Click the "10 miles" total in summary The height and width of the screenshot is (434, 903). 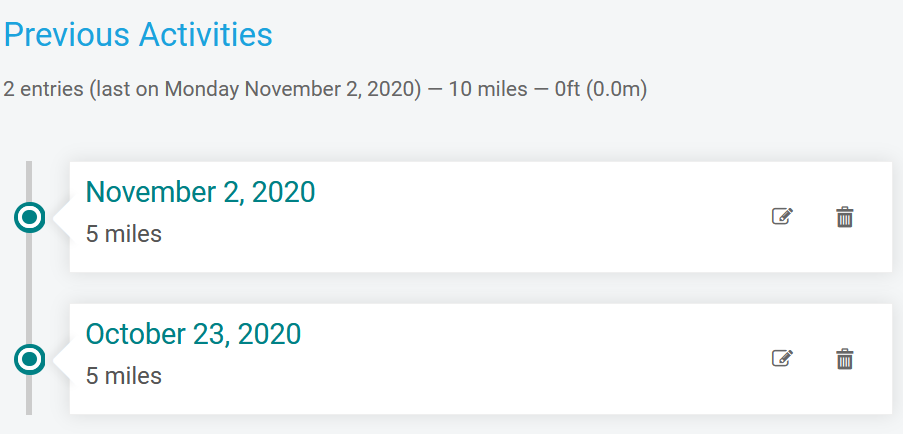[x=488, y=90]
